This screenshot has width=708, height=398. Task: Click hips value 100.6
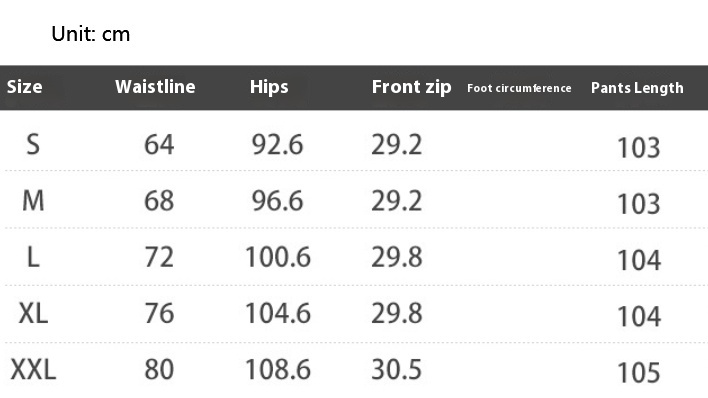(x=278, y=257)
